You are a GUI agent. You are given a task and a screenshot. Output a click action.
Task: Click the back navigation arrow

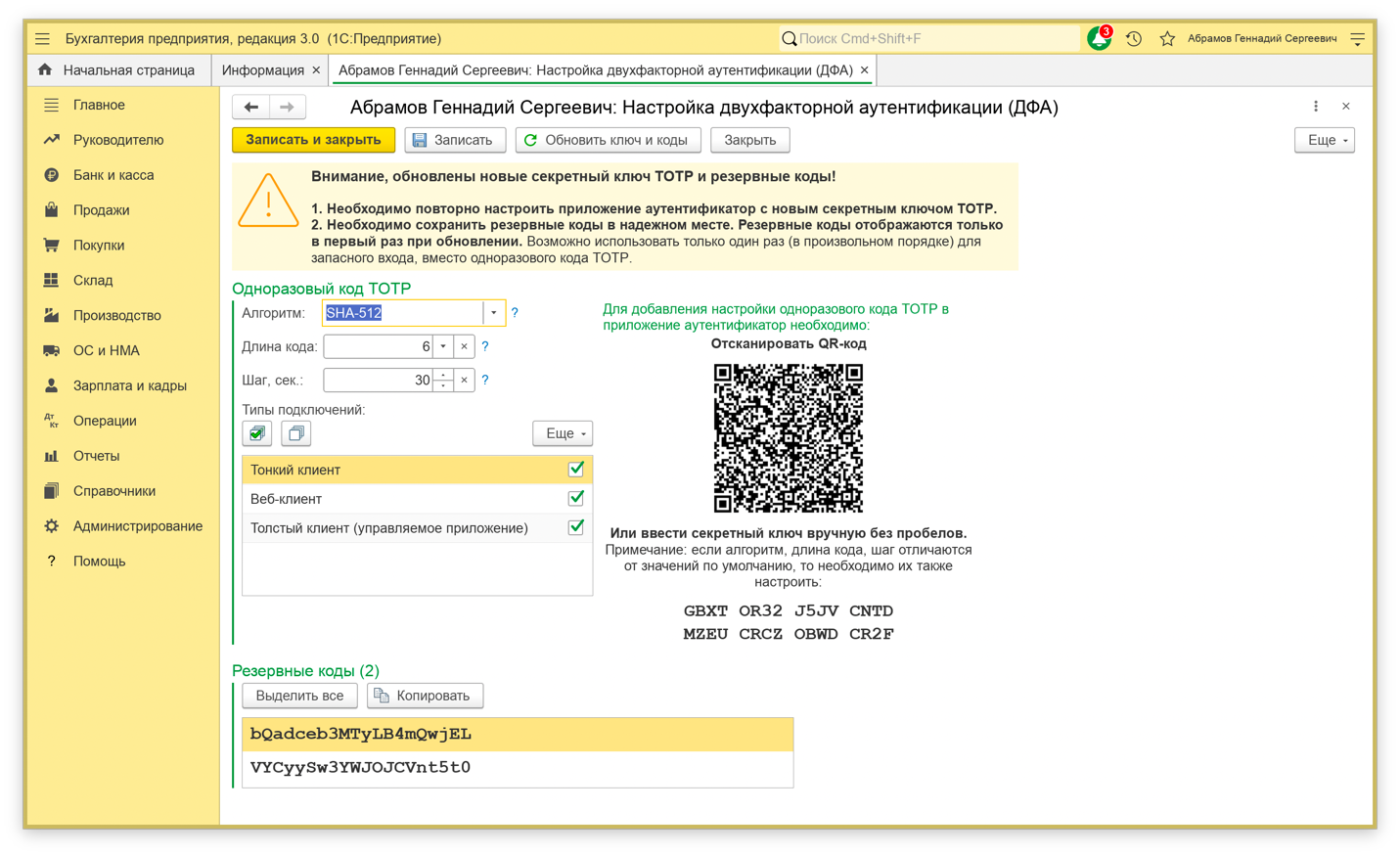(251, 107)
